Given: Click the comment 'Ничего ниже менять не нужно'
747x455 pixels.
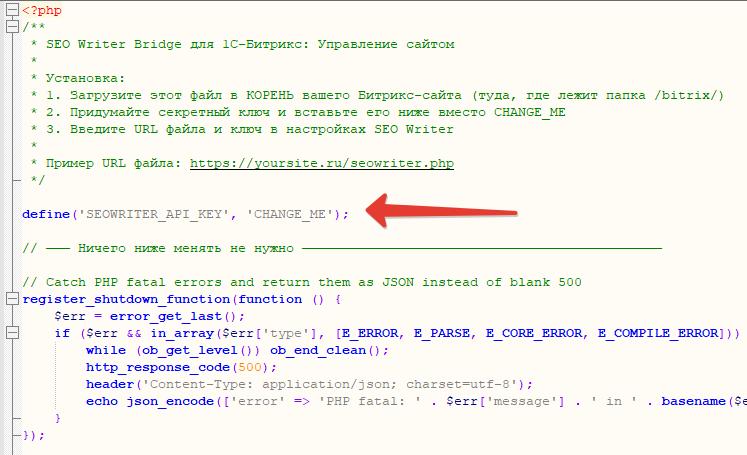Looking at the screenshot, I should pos(186,248).
